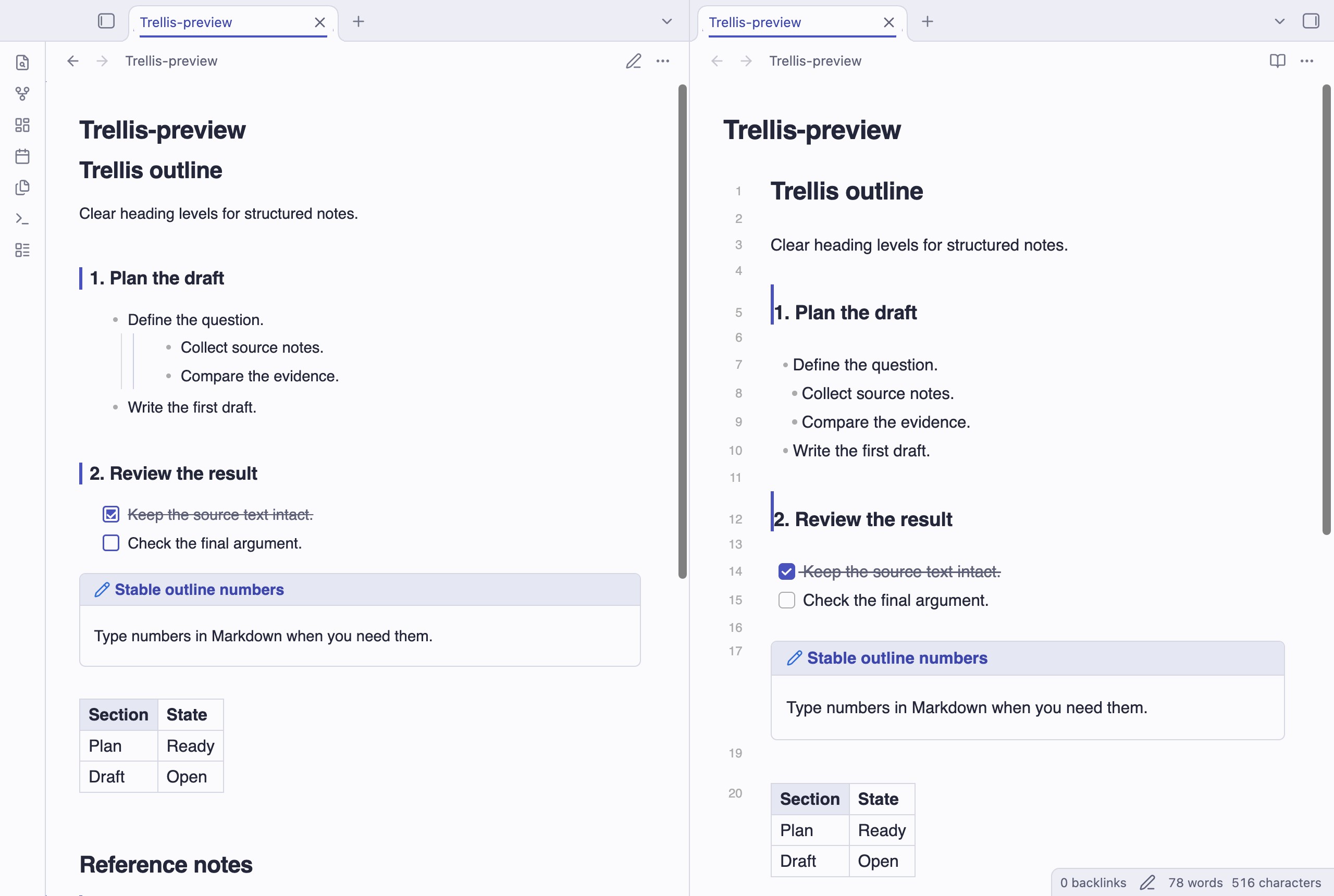Viewport: 1334px width, 896px height.
Task: Click the list-panel ribbon icon
Action: 22,250
